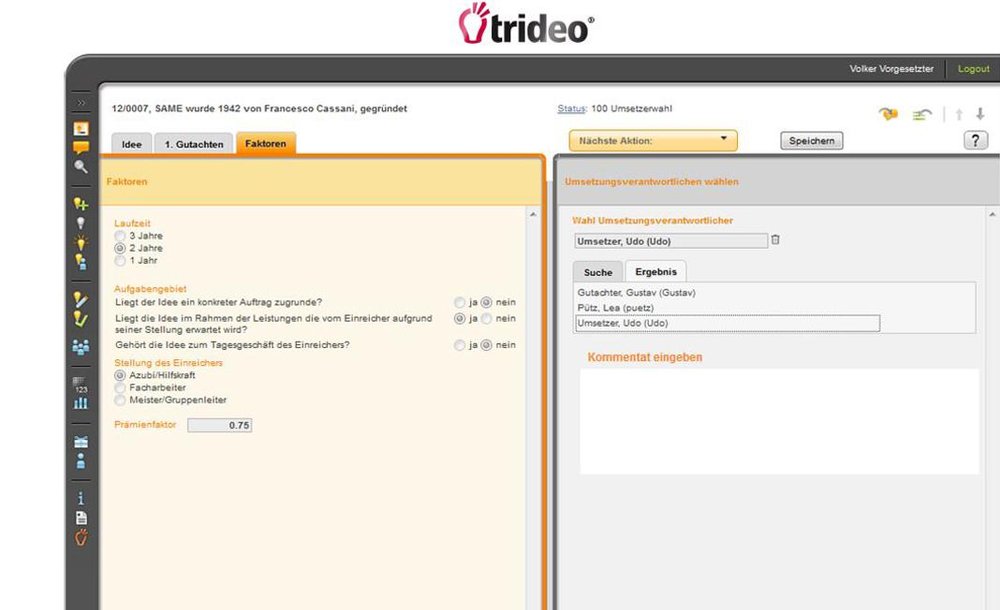Click the Prämienfaktor field showing 0.75
Screen dimensions: 1000x610
[x=219, y=425]
